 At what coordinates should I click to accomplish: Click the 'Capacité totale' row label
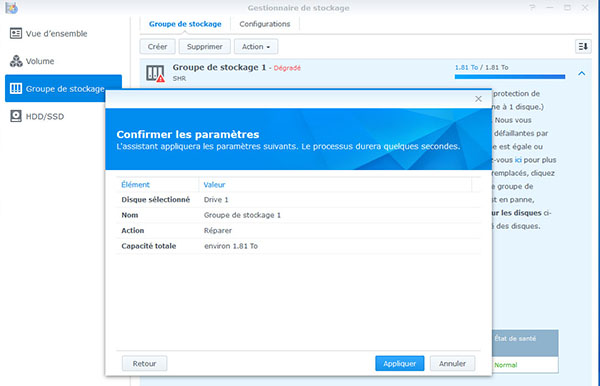pyautogui.click(x=148, y=246)
